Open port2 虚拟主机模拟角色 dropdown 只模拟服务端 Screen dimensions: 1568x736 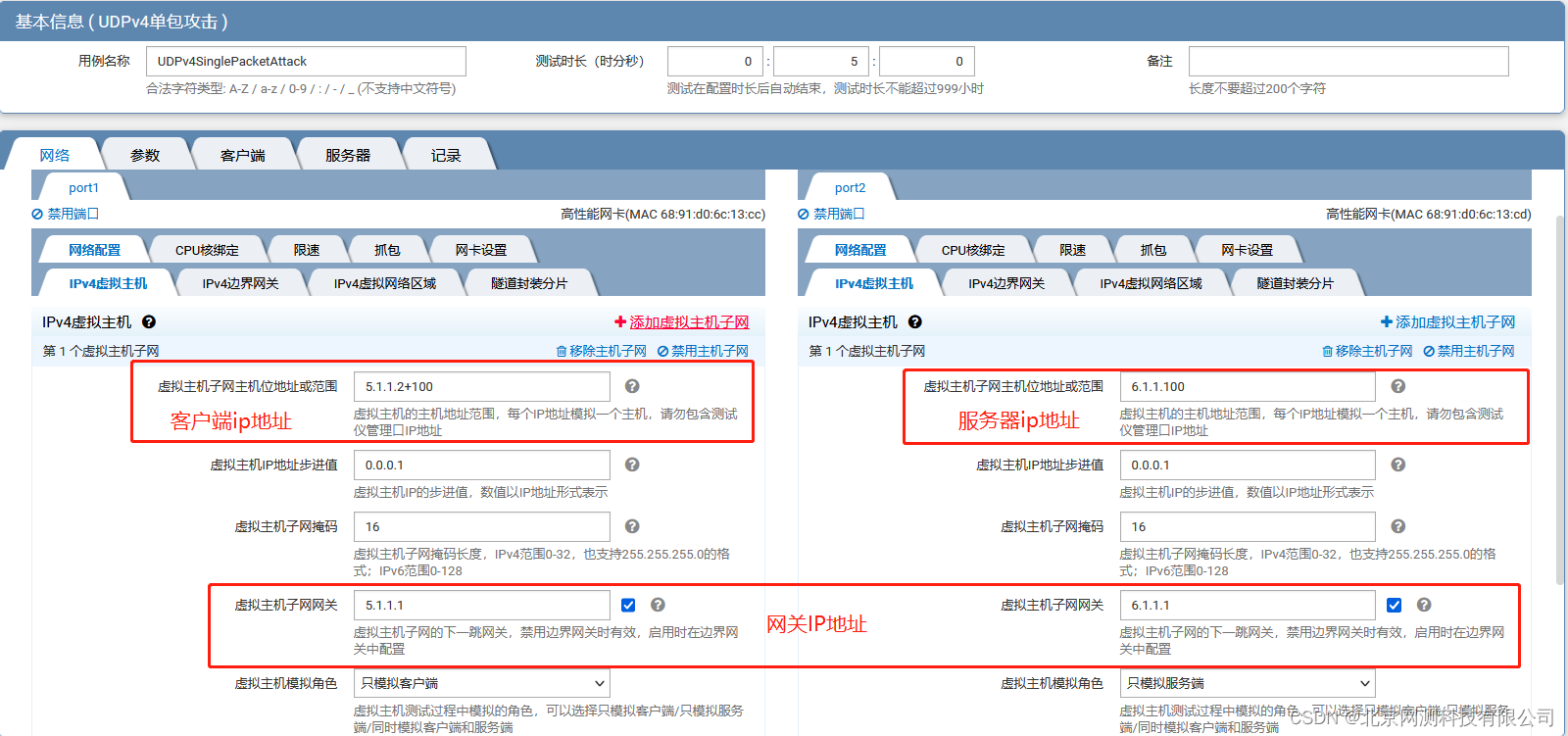[x=1248, y=683]
